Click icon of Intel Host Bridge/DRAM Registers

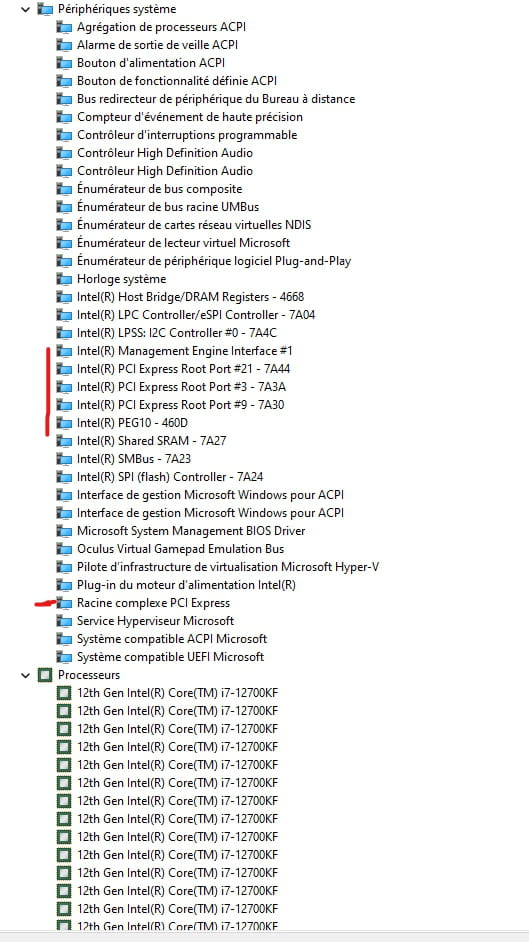(x=64, y=297)
